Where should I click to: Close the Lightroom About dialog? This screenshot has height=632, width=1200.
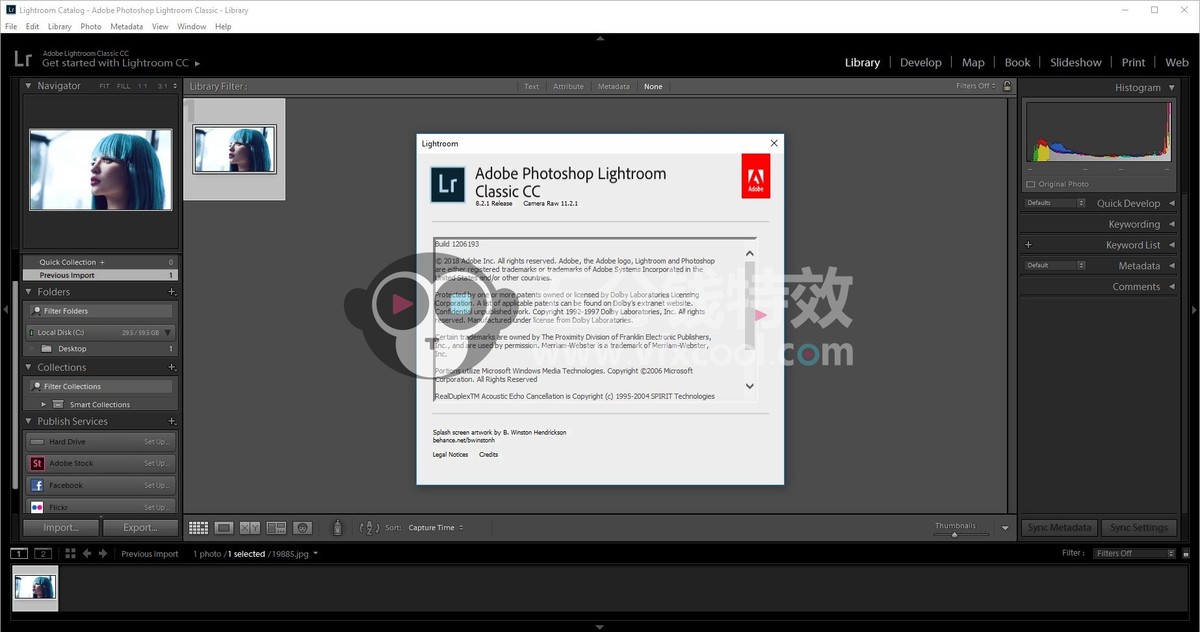[x=774, y=143]
